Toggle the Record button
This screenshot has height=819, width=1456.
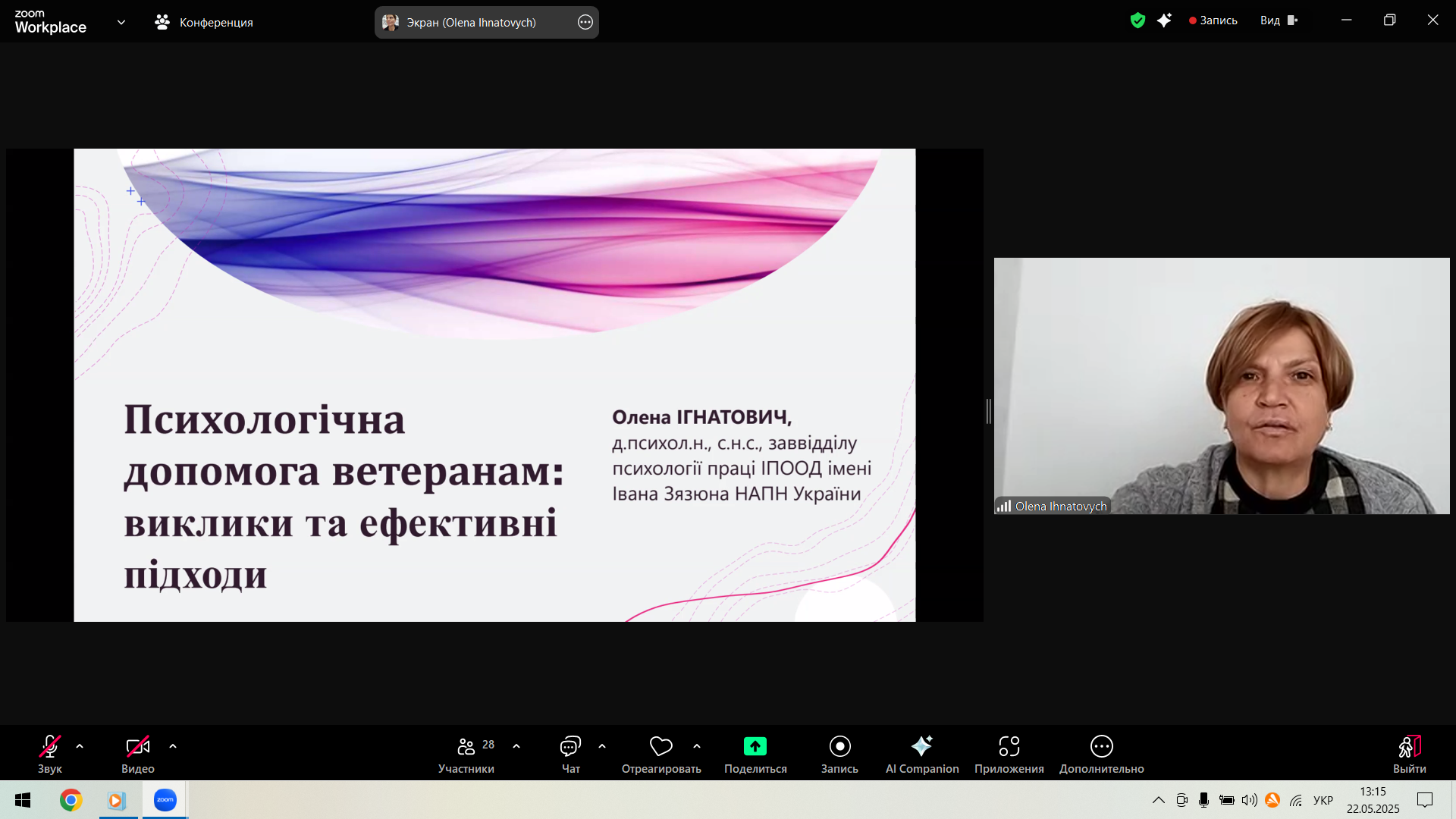[x=839, y=747]
